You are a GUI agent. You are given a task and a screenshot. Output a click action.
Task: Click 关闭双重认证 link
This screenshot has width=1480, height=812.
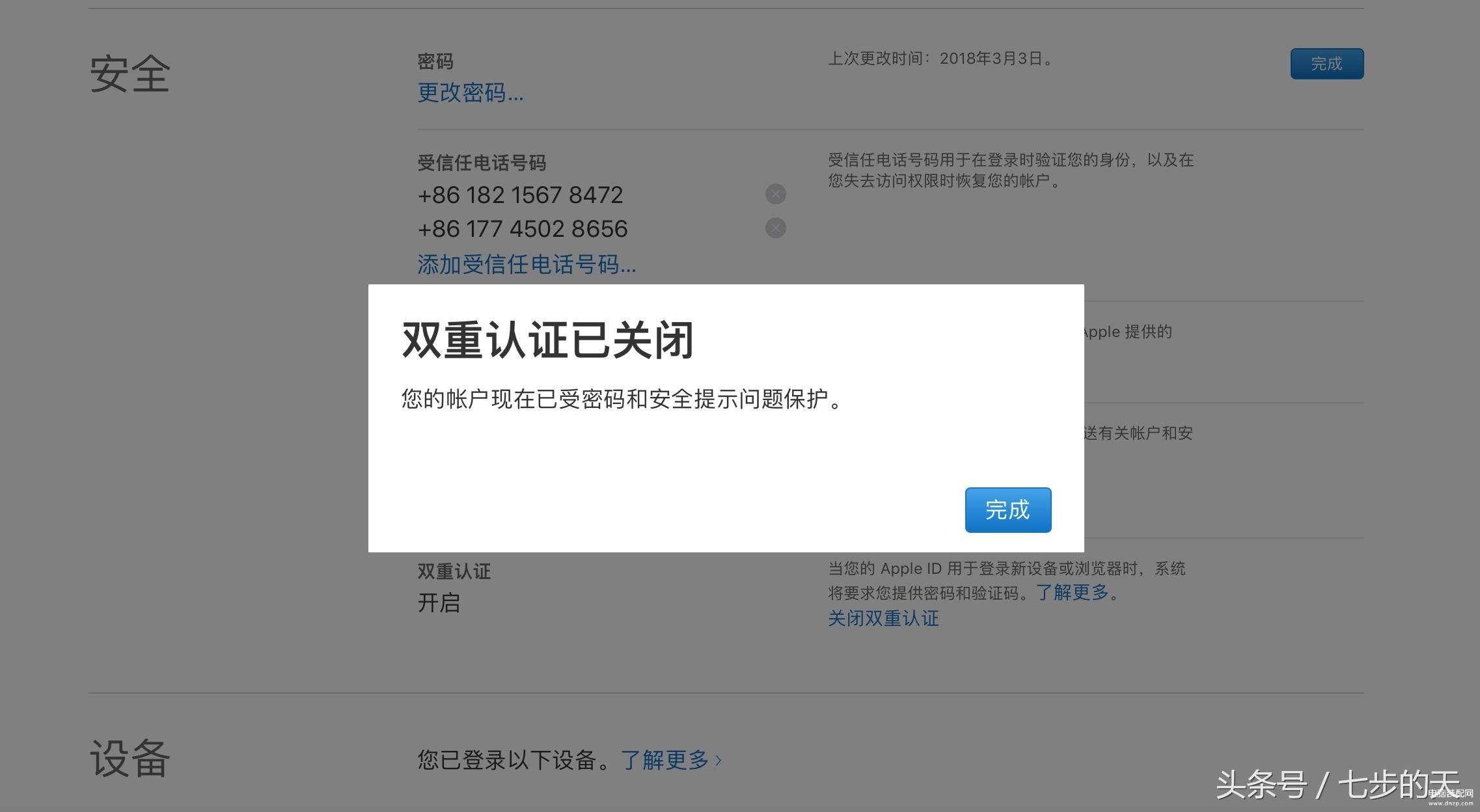(x=883, y=618)
